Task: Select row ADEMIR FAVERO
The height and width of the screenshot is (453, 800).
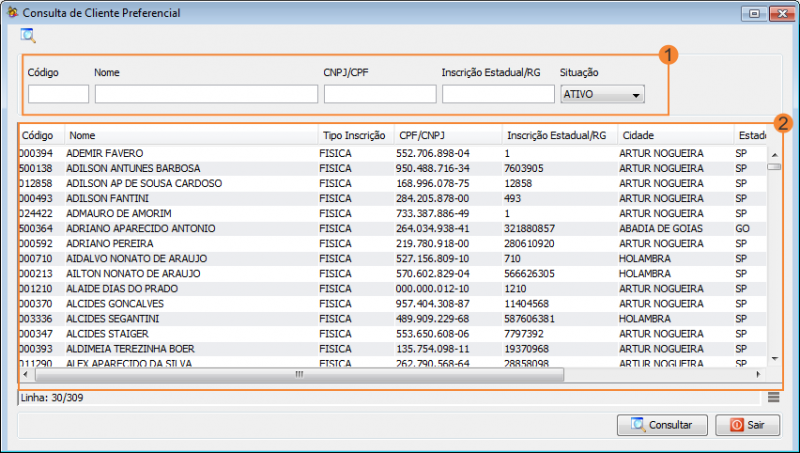Action: click(x=393, y=153)
